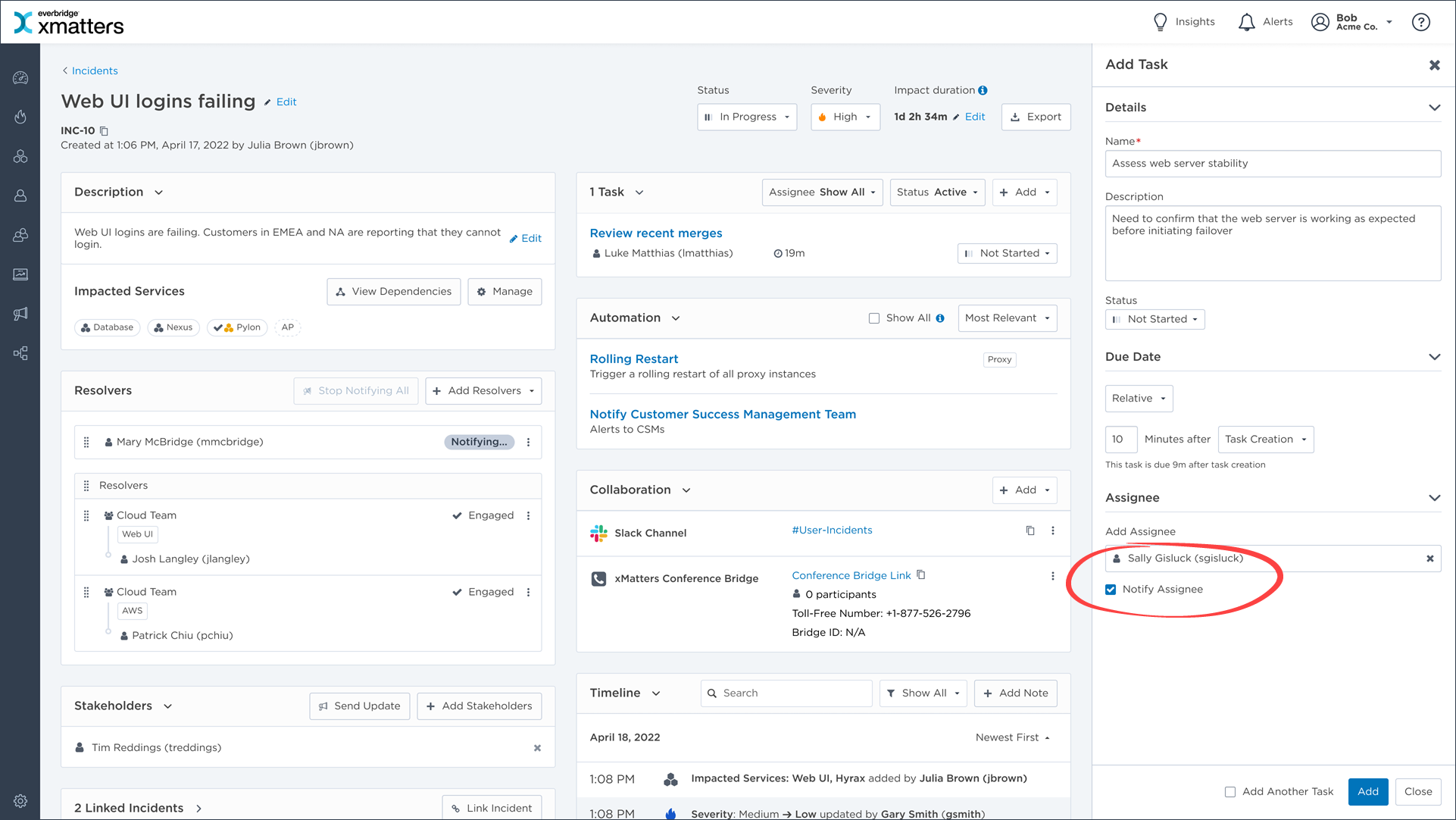Open the Workflows icon in left sidebar
This screenshot has height=820, width=1456.
point(20,353)
